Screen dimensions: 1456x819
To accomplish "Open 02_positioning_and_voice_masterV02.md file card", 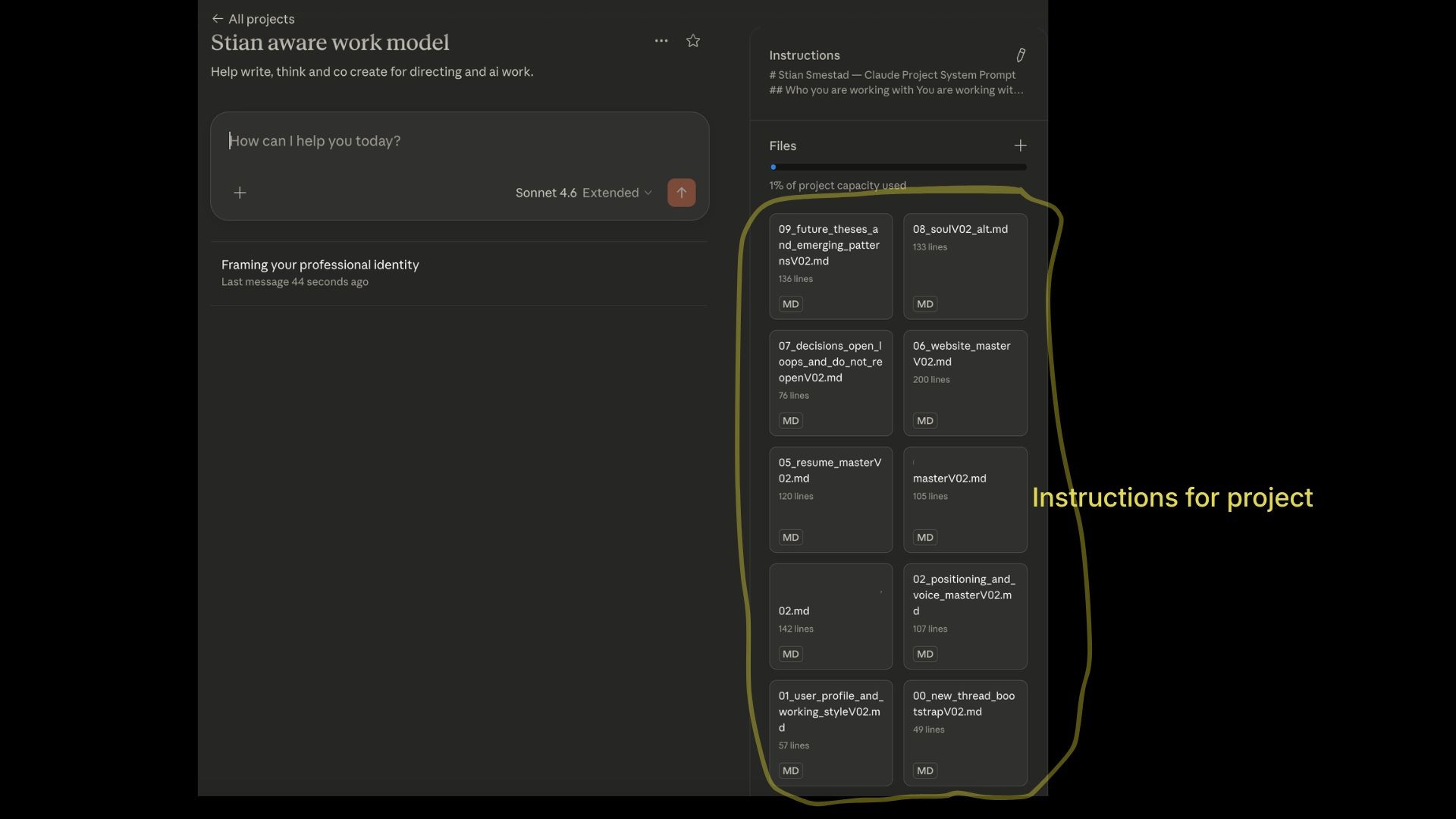I will [965, 616].
